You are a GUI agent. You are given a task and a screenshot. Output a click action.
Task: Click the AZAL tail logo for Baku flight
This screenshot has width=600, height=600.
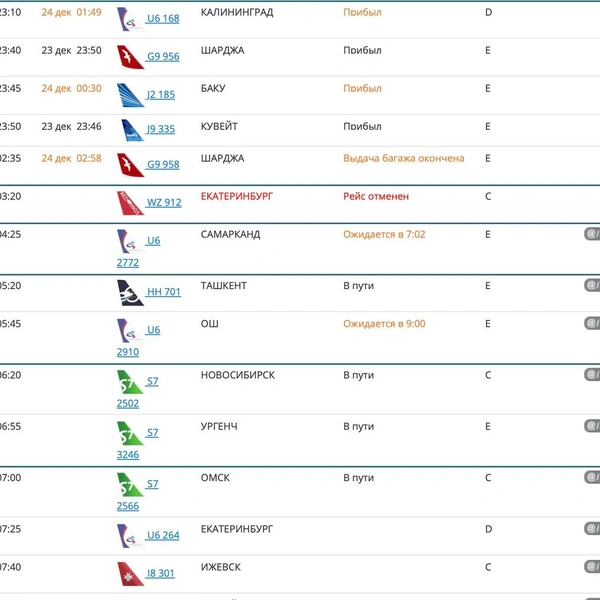tap(130, 95)
